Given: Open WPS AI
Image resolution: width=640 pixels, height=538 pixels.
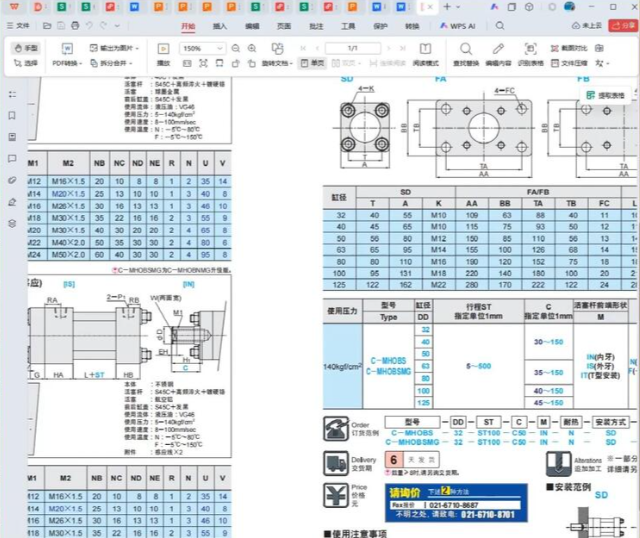Looking at the screenshot, I should click(x=458, y=26).
